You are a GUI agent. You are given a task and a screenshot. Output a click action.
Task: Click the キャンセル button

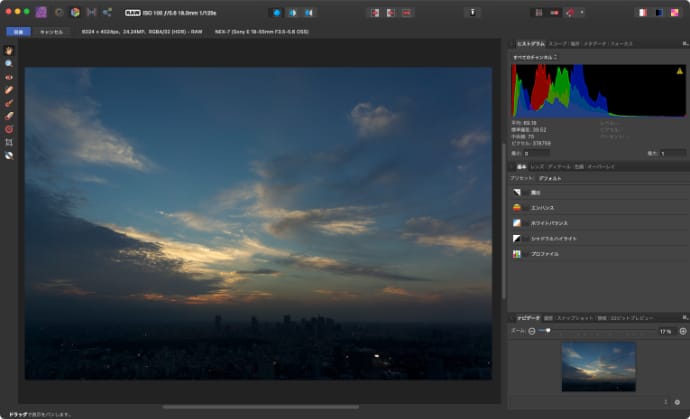[x=50, y=31]
